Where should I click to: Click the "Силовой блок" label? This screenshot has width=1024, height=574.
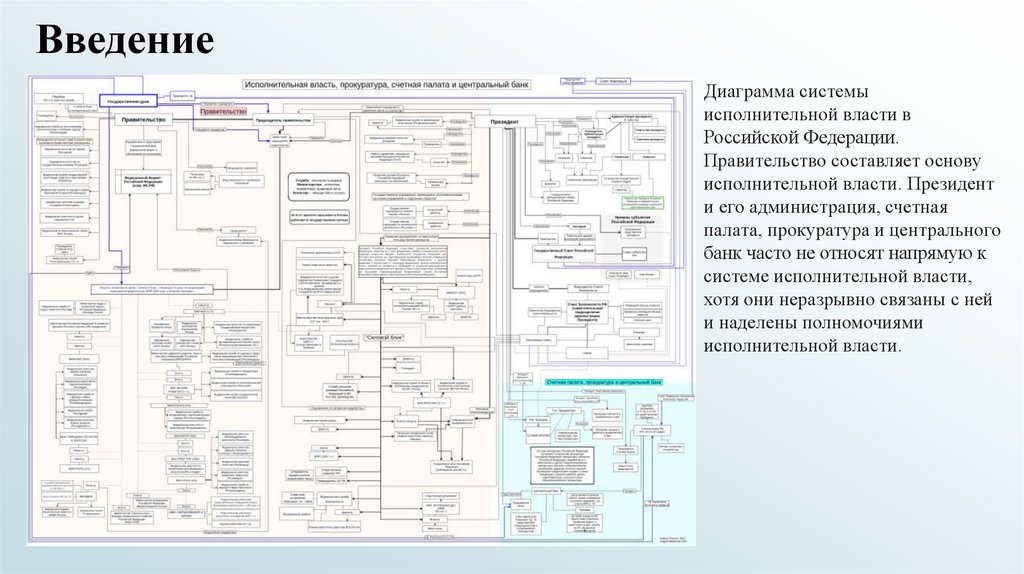[385, 338]
